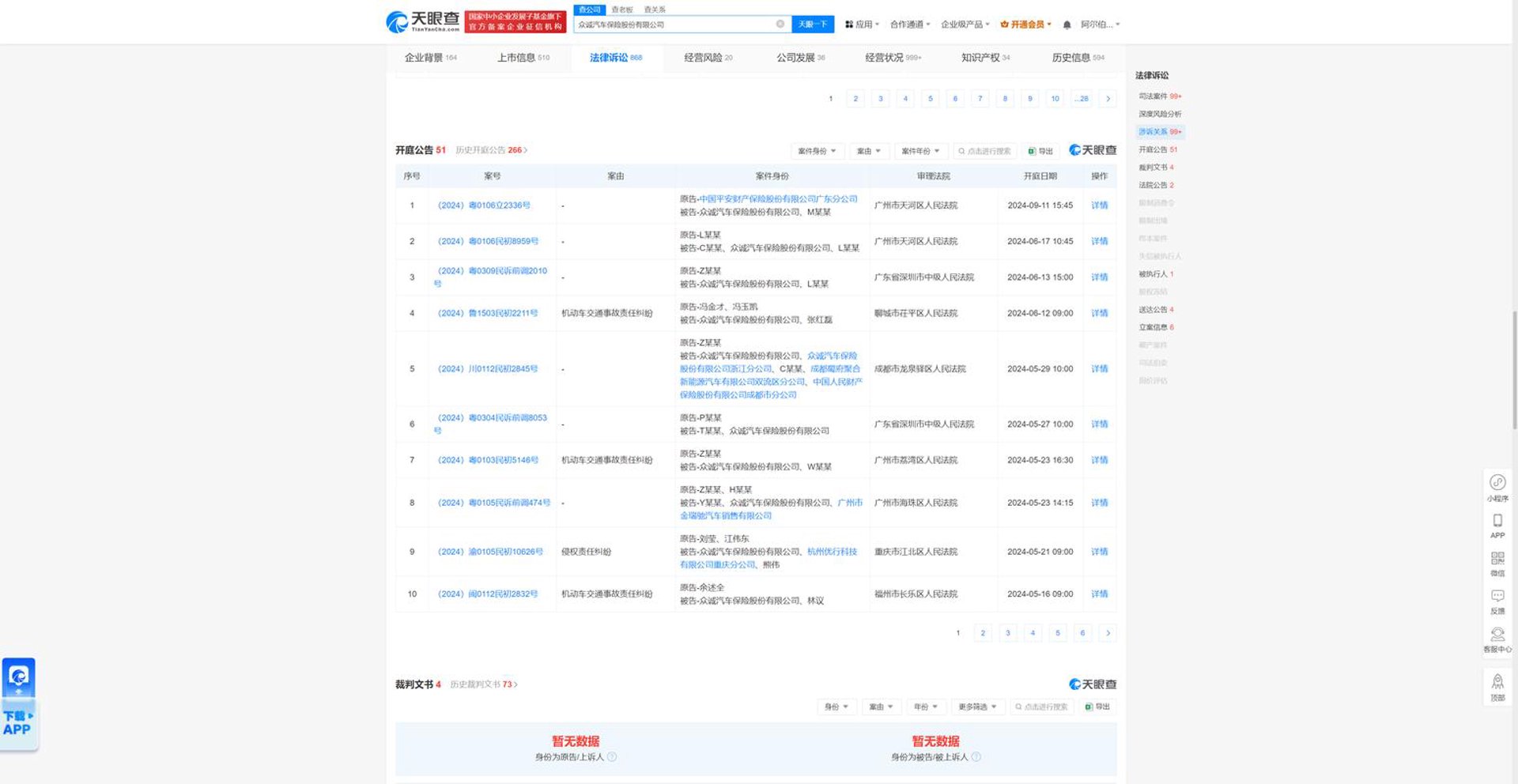Viewport: 1518px width, 784px height.
Task: Open the 应用 grid menu
Action: 862,24
